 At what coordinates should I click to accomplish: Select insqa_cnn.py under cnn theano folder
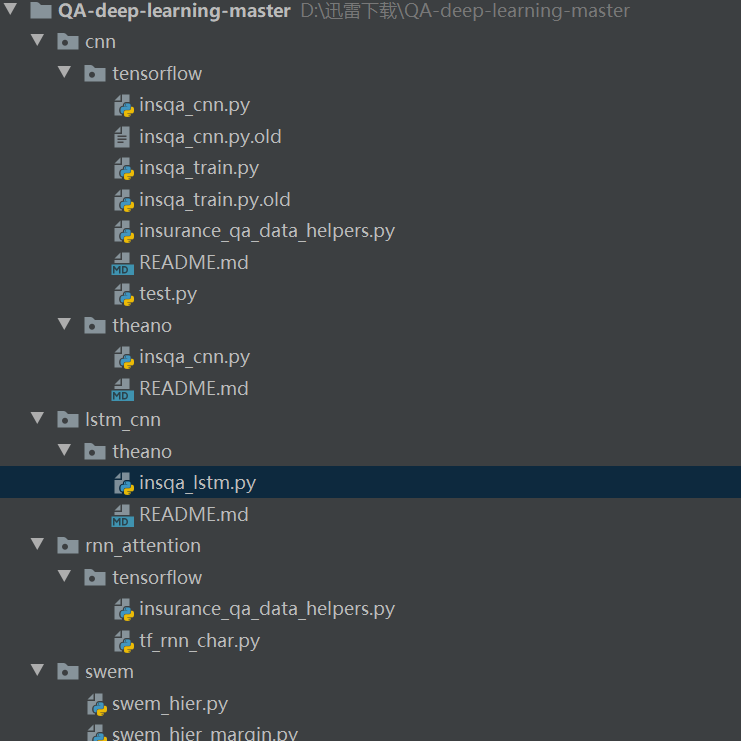pos(195,357)
